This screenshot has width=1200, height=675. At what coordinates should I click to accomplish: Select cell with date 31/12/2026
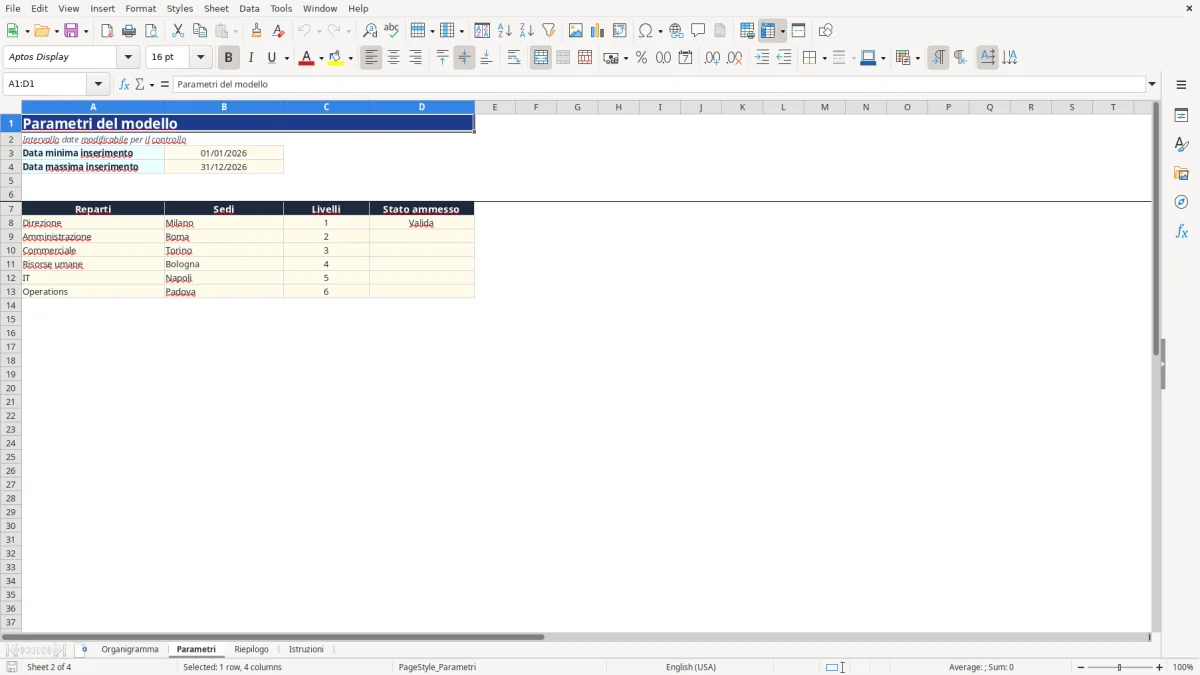pos(224,167)
